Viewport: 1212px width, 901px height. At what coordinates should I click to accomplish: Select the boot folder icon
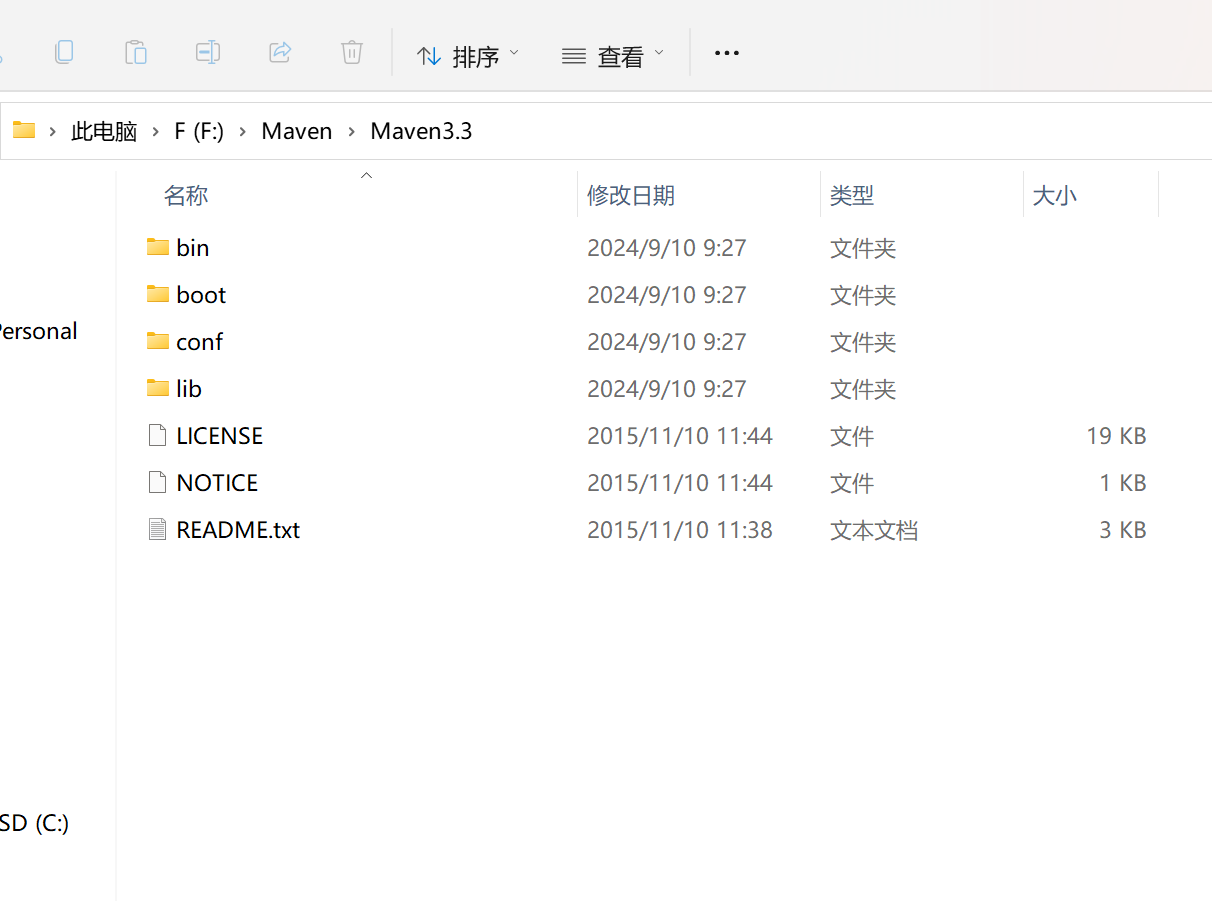coord(157,293)
